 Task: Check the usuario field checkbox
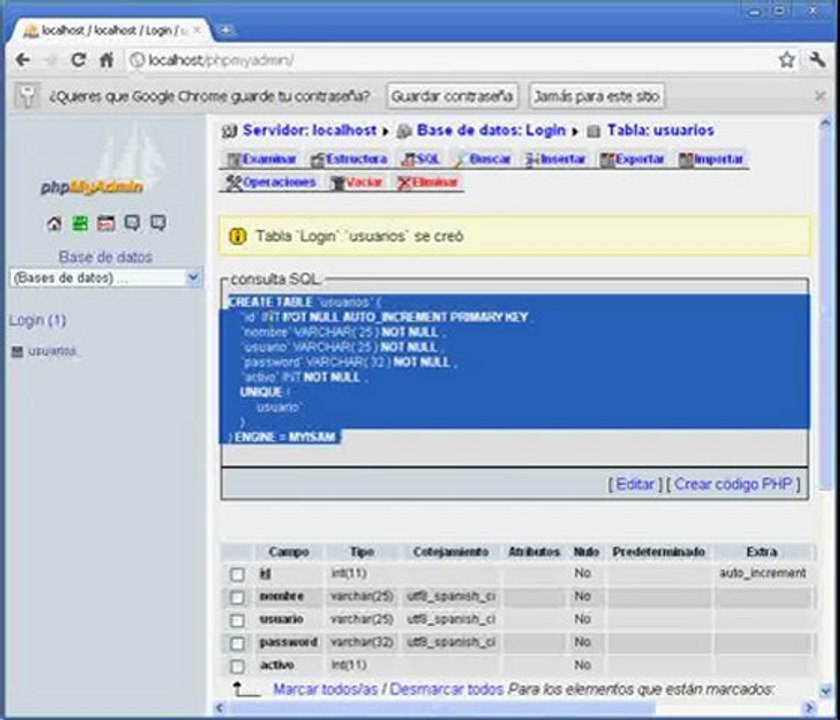pyautogui.click(x=237, y=620)
